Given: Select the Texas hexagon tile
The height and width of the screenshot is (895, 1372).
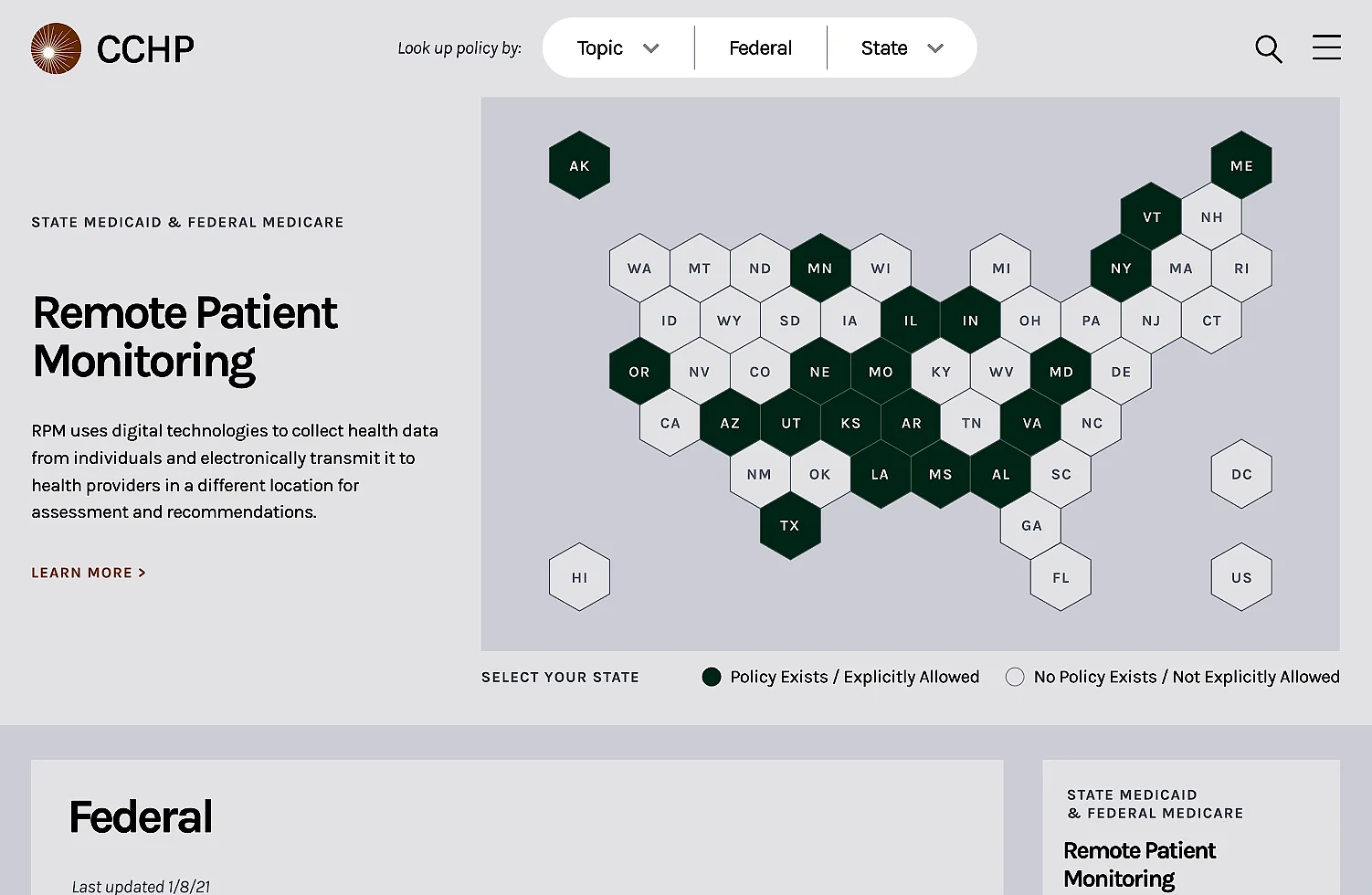Looking at the screenshot, I should pos(790,526).
